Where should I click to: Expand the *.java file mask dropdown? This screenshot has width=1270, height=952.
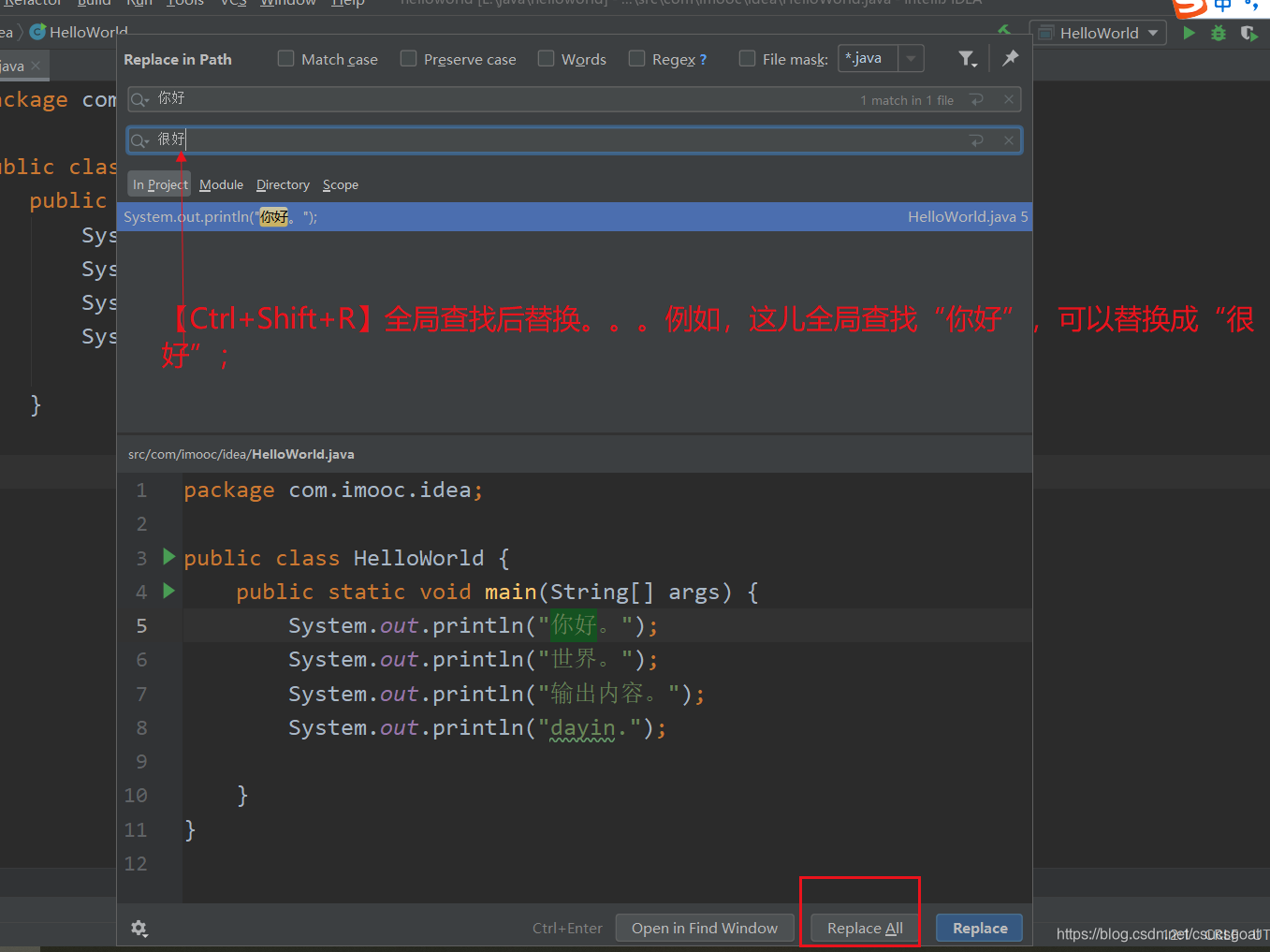911,59
